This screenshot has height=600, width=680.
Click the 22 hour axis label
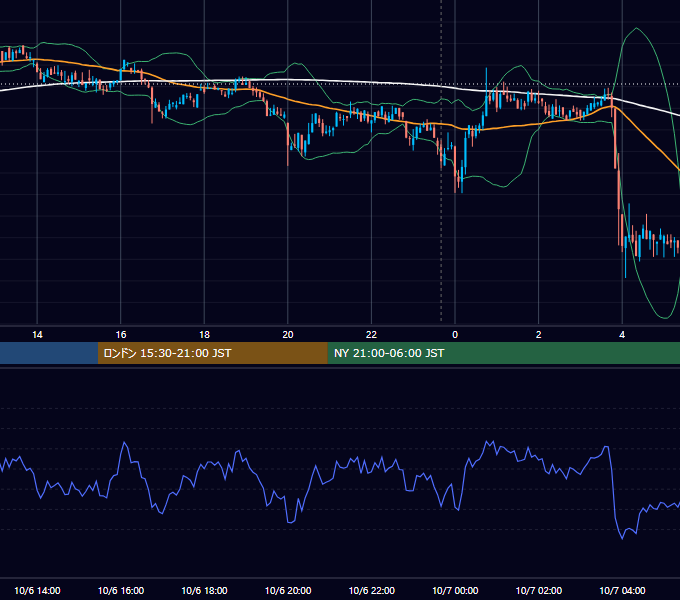tap(371, 335)
